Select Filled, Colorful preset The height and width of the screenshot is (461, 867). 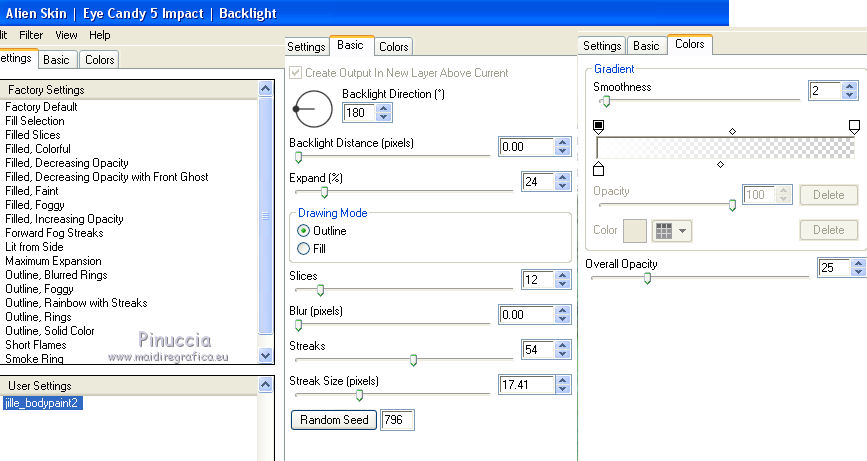38,149
